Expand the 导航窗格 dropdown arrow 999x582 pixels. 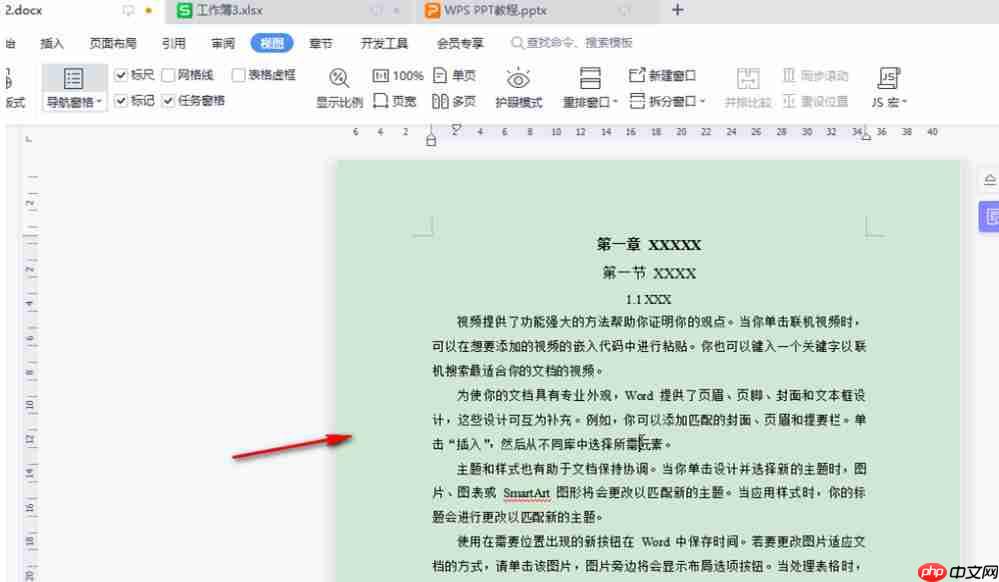coord(99,100)
